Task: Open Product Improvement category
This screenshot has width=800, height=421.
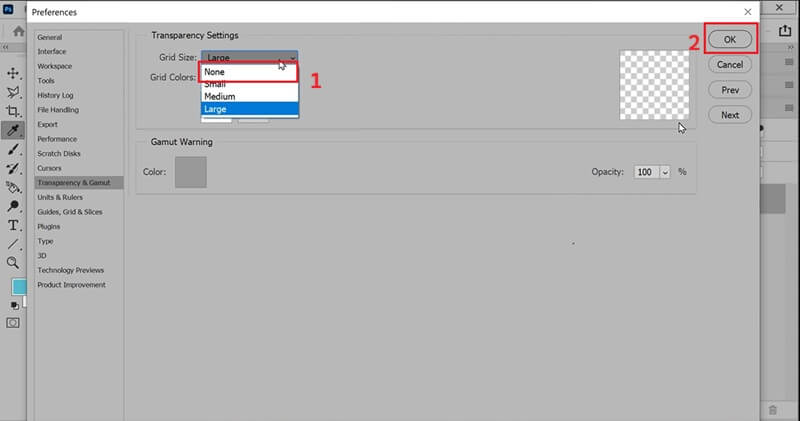Action: [x=71, y=285]
